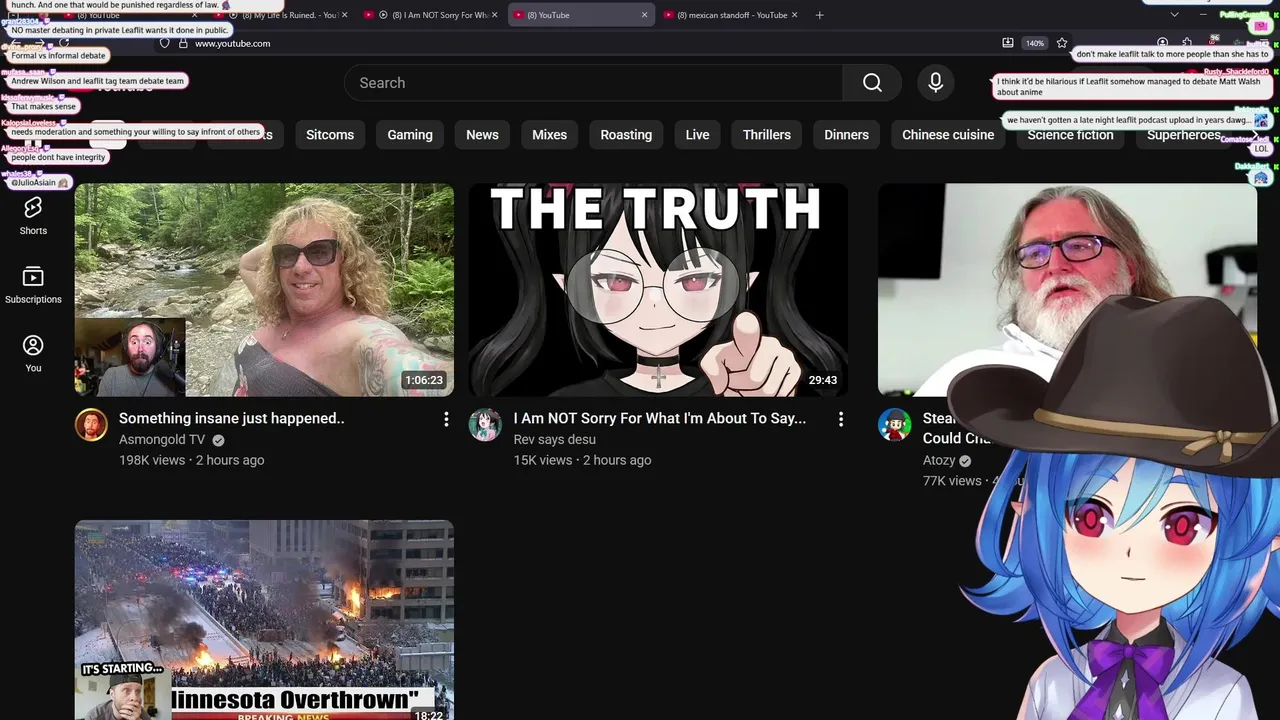
Task: Close the active YouTube tab
Action: (644, 15)
